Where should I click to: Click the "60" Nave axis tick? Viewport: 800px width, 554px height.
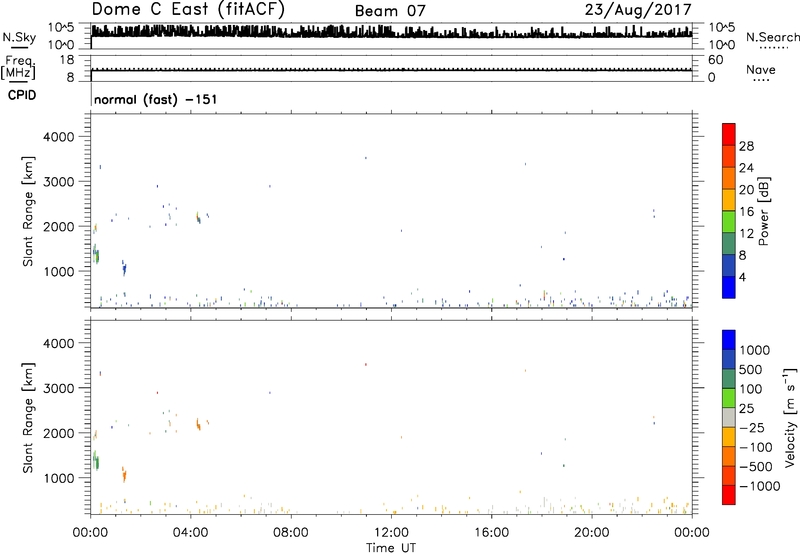pos(715,60)
